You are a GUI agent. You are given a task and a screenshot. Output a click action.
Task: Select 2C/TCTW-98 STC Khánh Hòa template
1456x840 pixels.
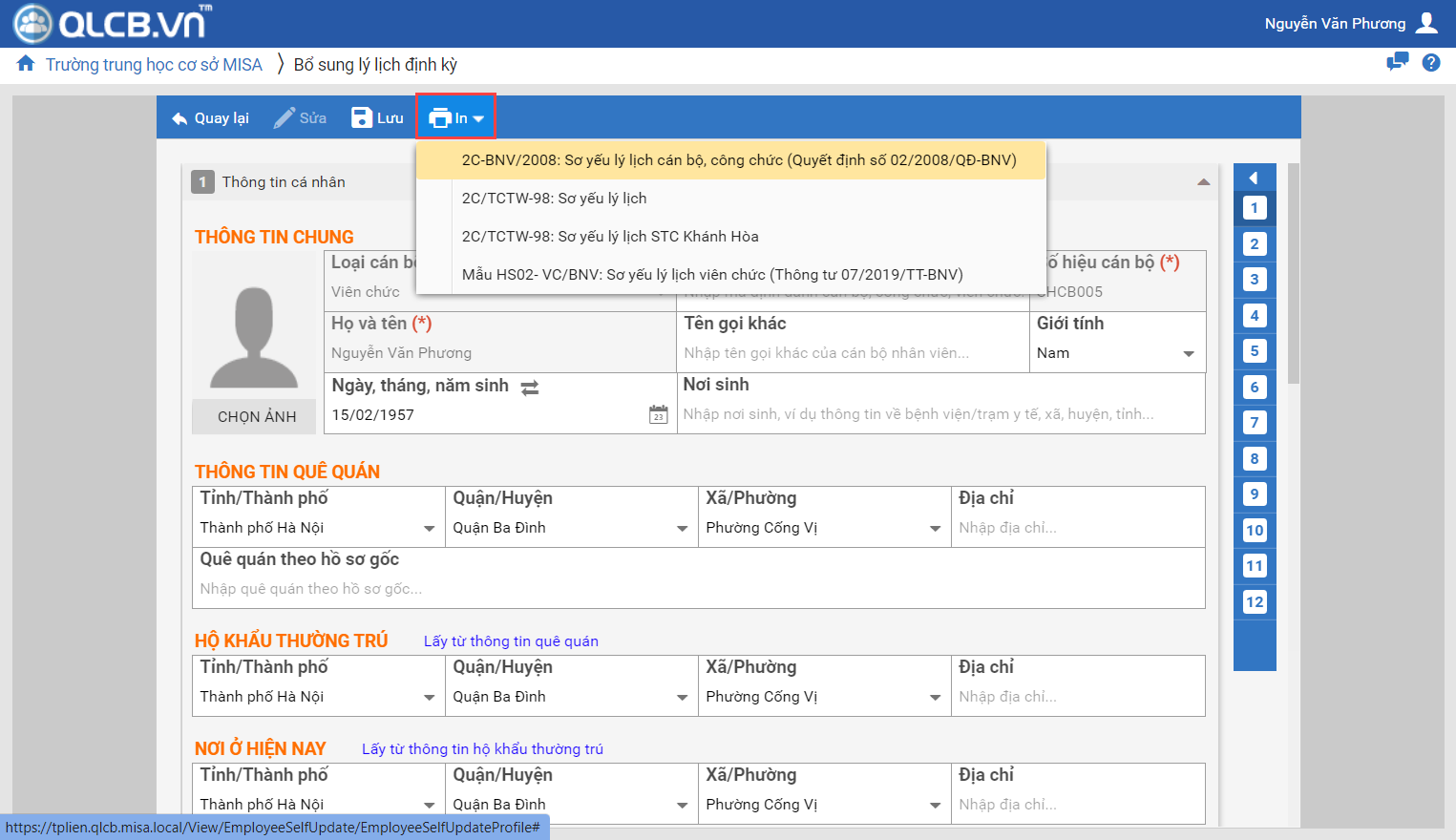point(609,237)
